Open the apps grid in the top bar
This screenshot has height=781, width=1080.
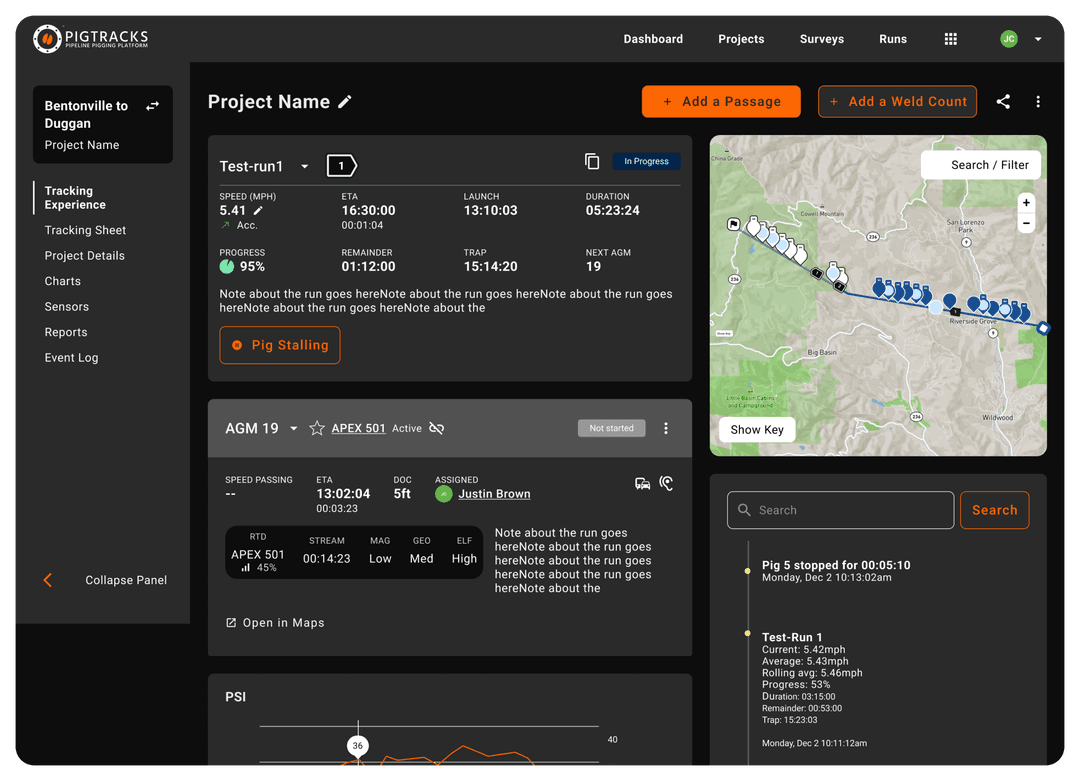click(x=950, y=39)
